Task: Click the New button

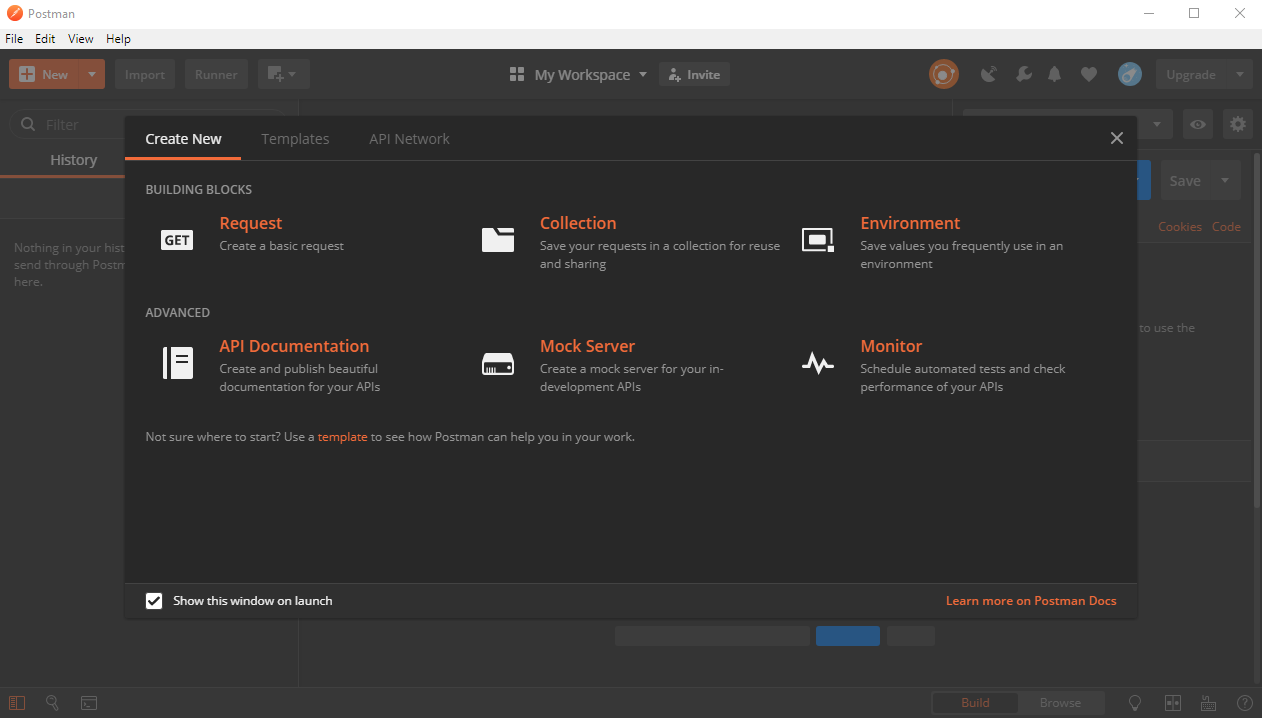Action: point(44,74)
